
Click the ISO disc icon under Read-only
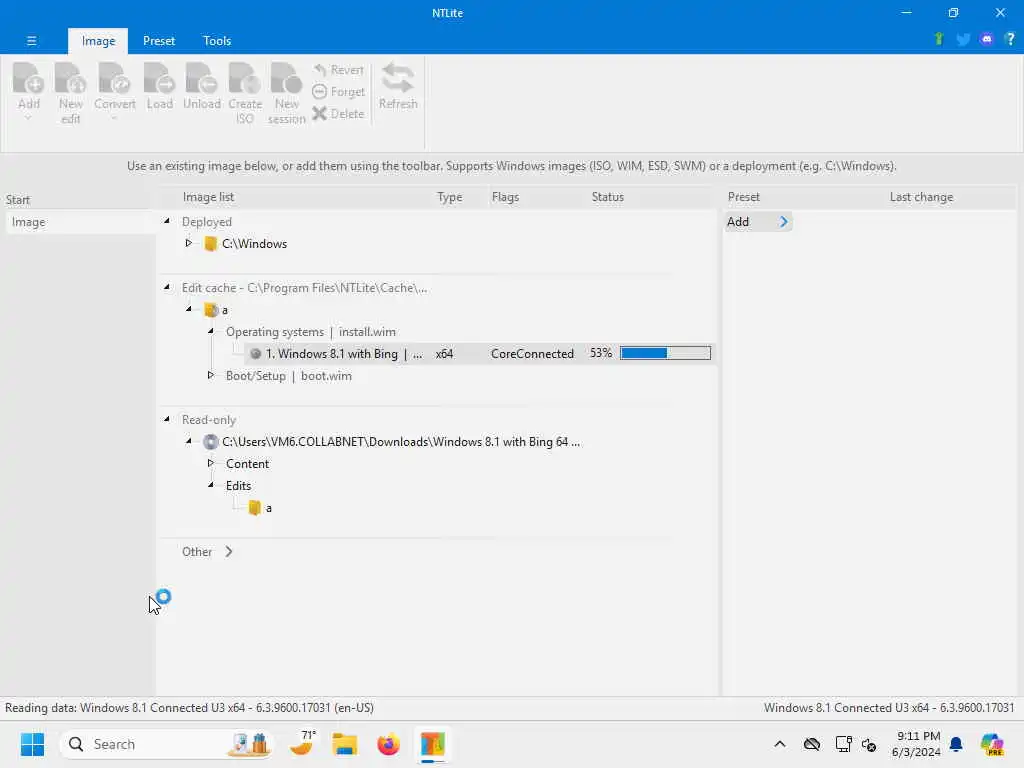click(210, 442)
